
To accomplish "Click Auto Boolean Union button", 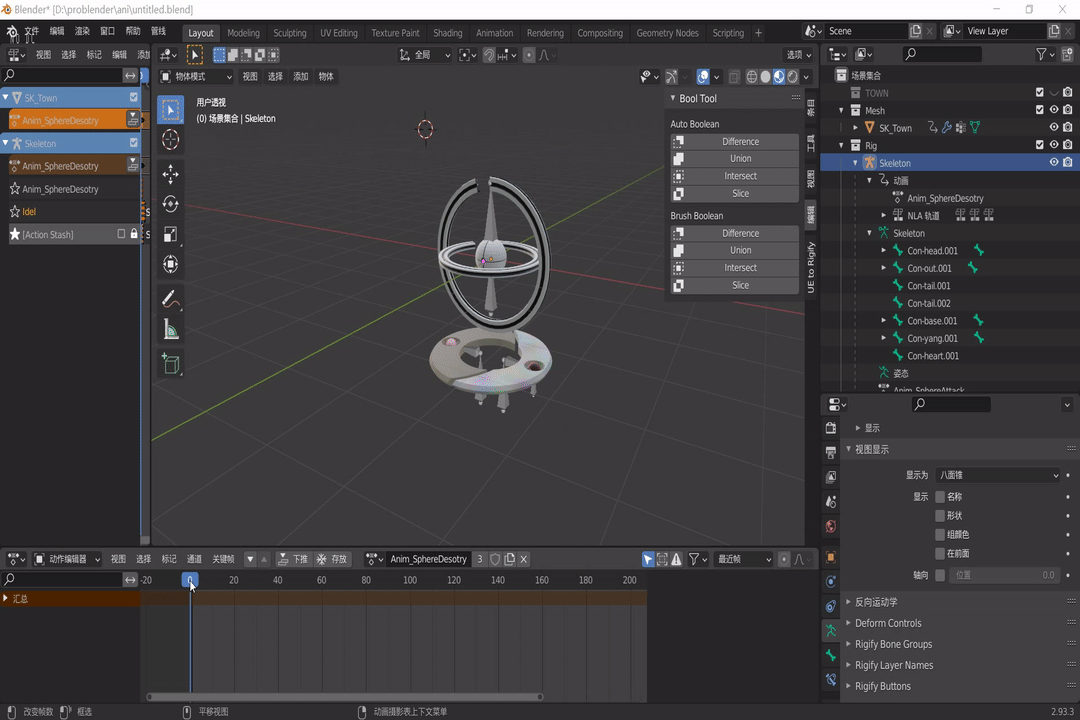I will click(x=734, y=158).
